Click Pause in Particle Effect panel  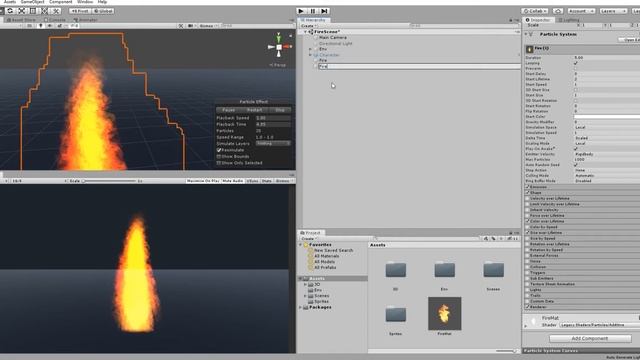tap(229, 110)
